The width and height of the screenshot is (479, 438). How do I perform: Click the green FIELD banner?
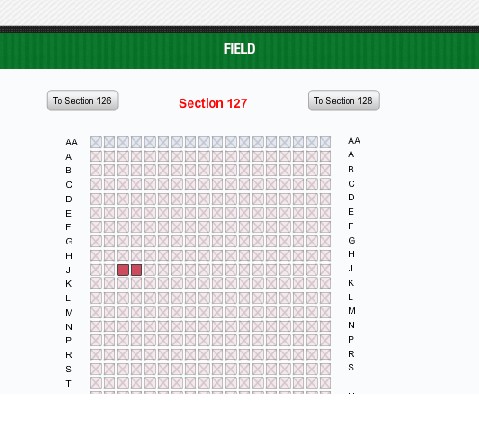pyautogui.click(x=239, y=51)
